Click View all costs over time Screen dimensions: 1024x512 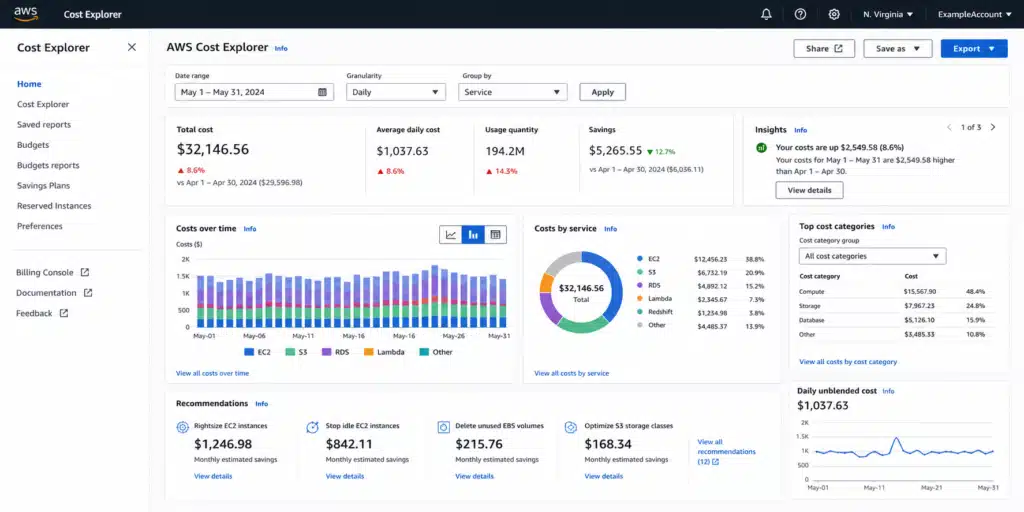pyautogui.click(x=212, y=373)
